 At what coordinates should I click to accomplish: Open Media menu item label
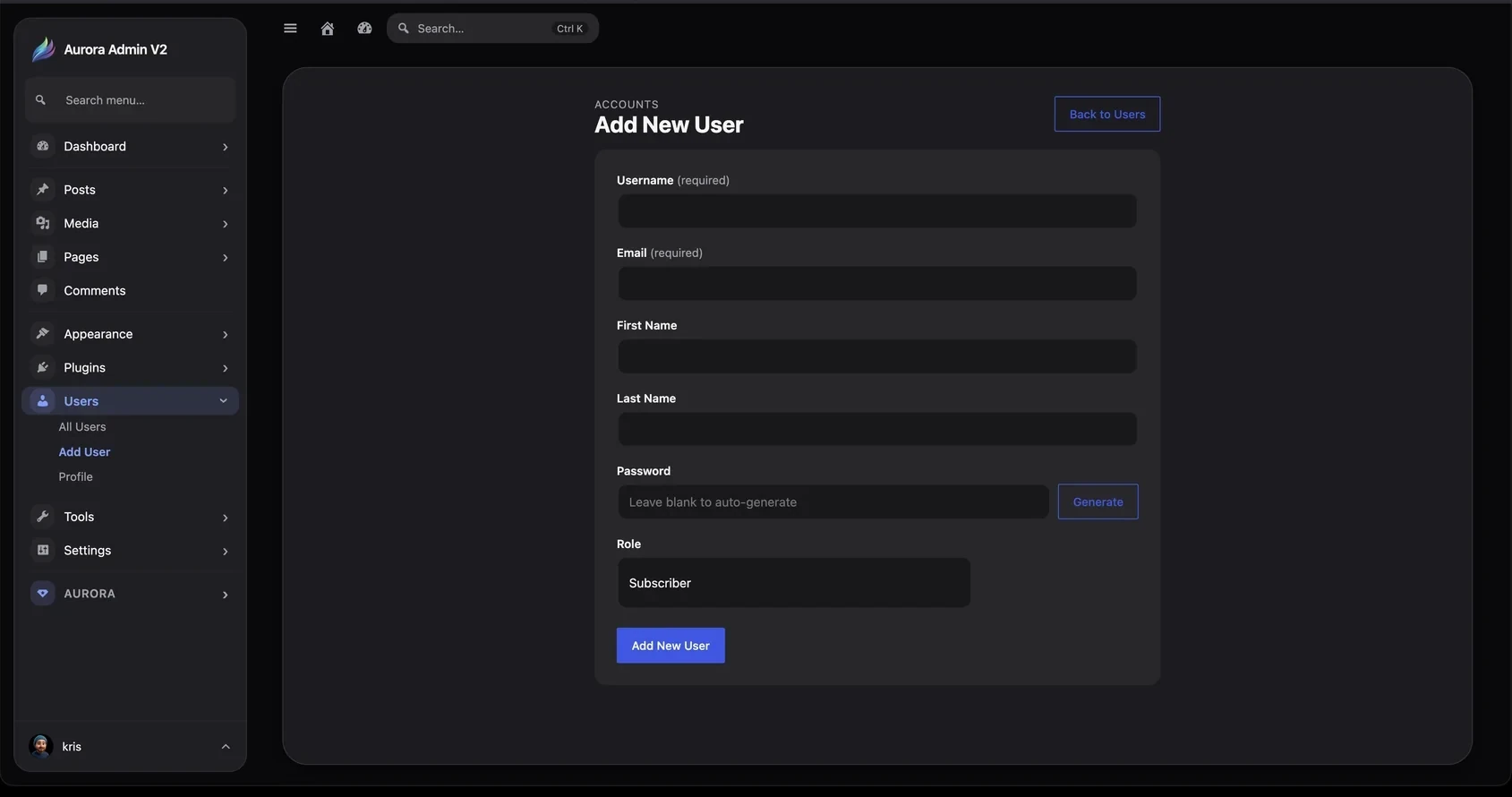point(81,223)
